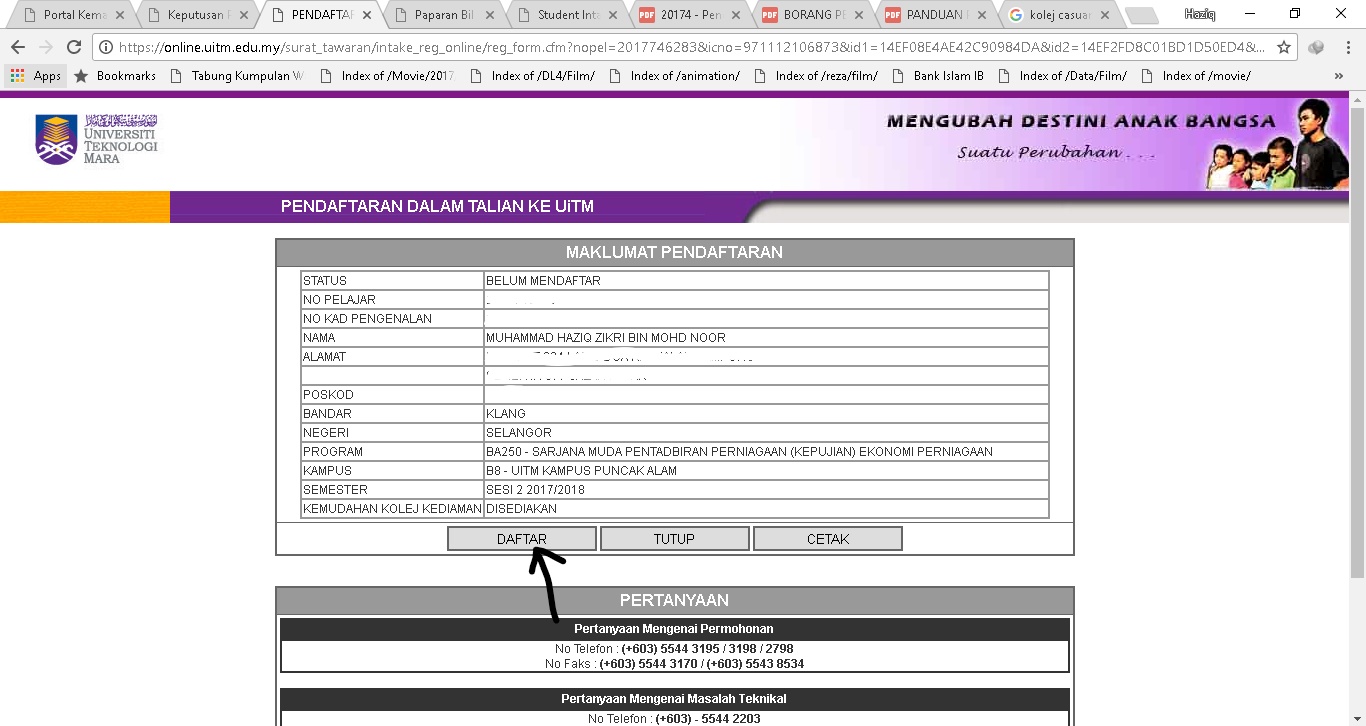Close the Keputusan tab
Viewport: 1366px width, 726px height.
tap(243, 15)
